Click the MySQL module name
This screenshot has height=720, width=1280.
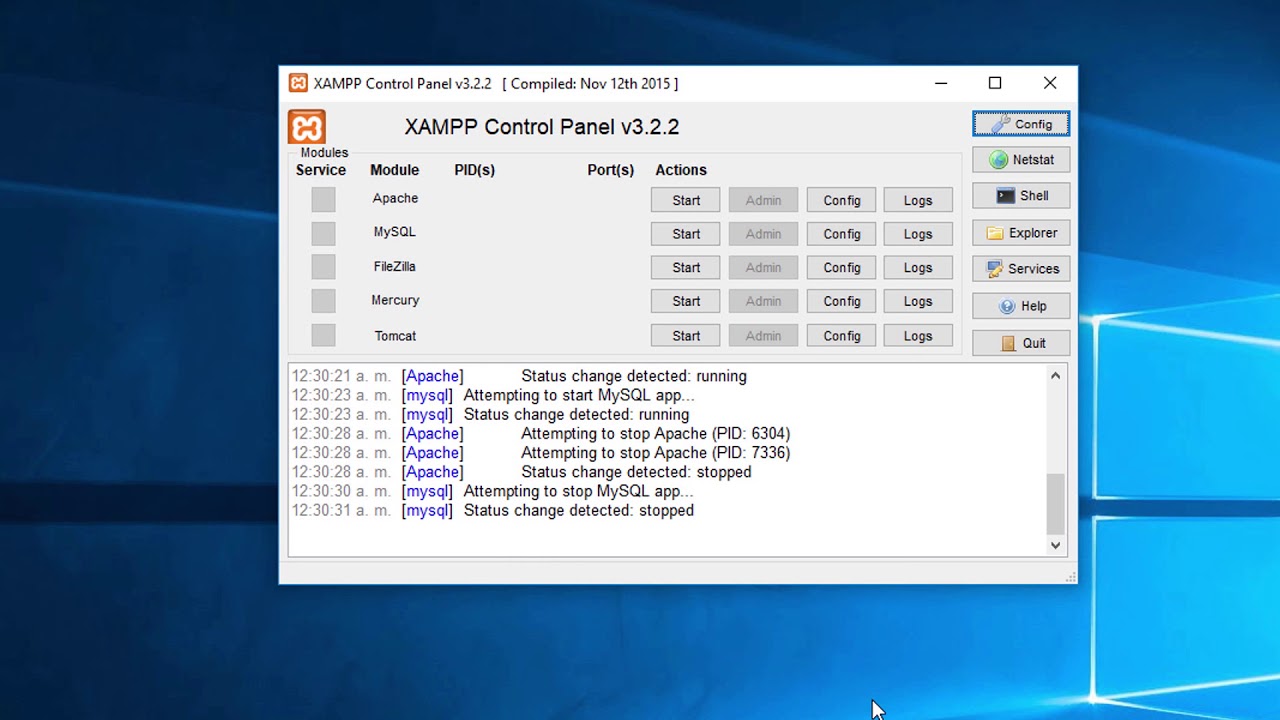pos(394,232)
